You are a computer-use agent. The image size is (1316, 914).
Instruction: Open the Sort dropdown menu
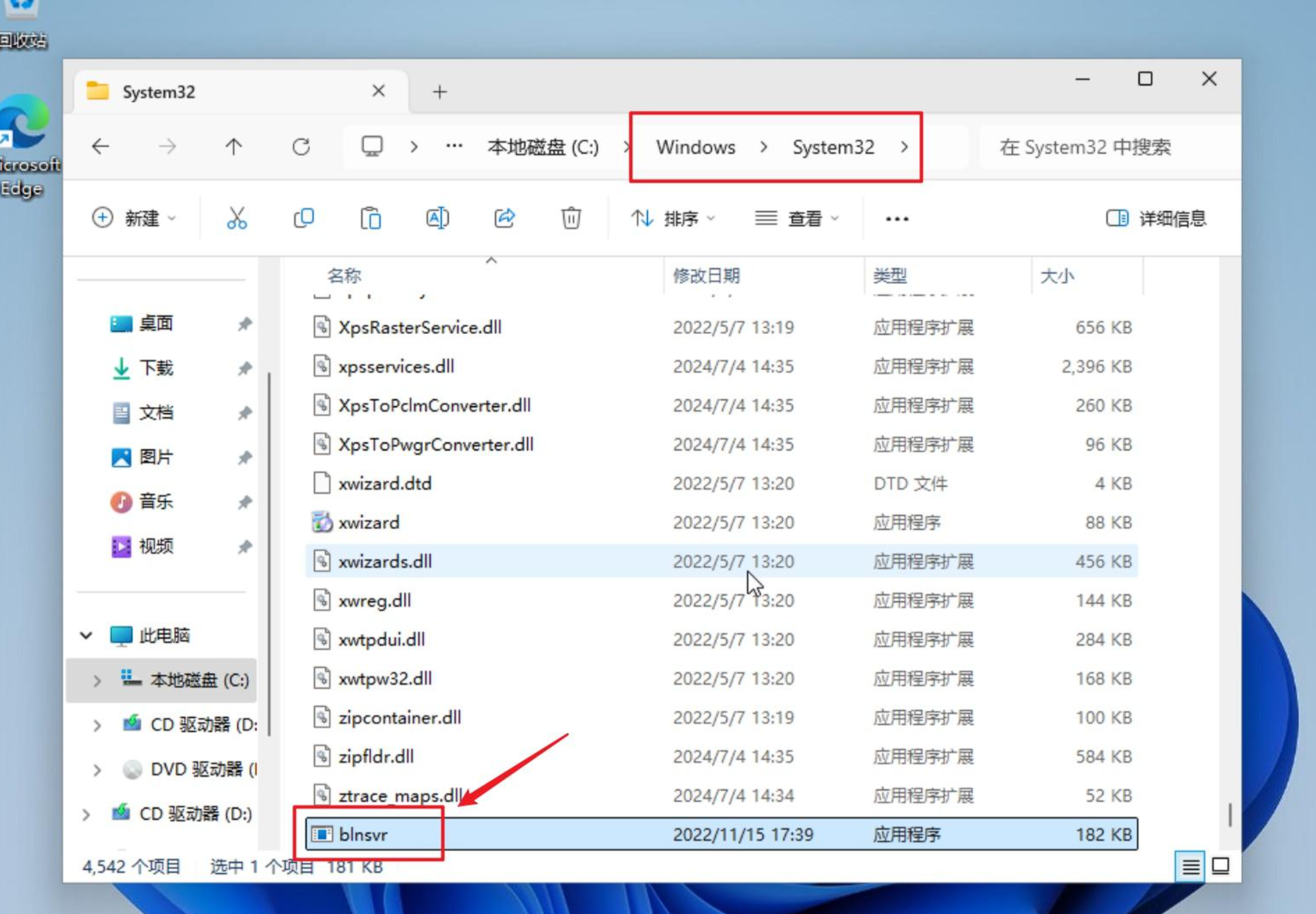tap(673, 219)
